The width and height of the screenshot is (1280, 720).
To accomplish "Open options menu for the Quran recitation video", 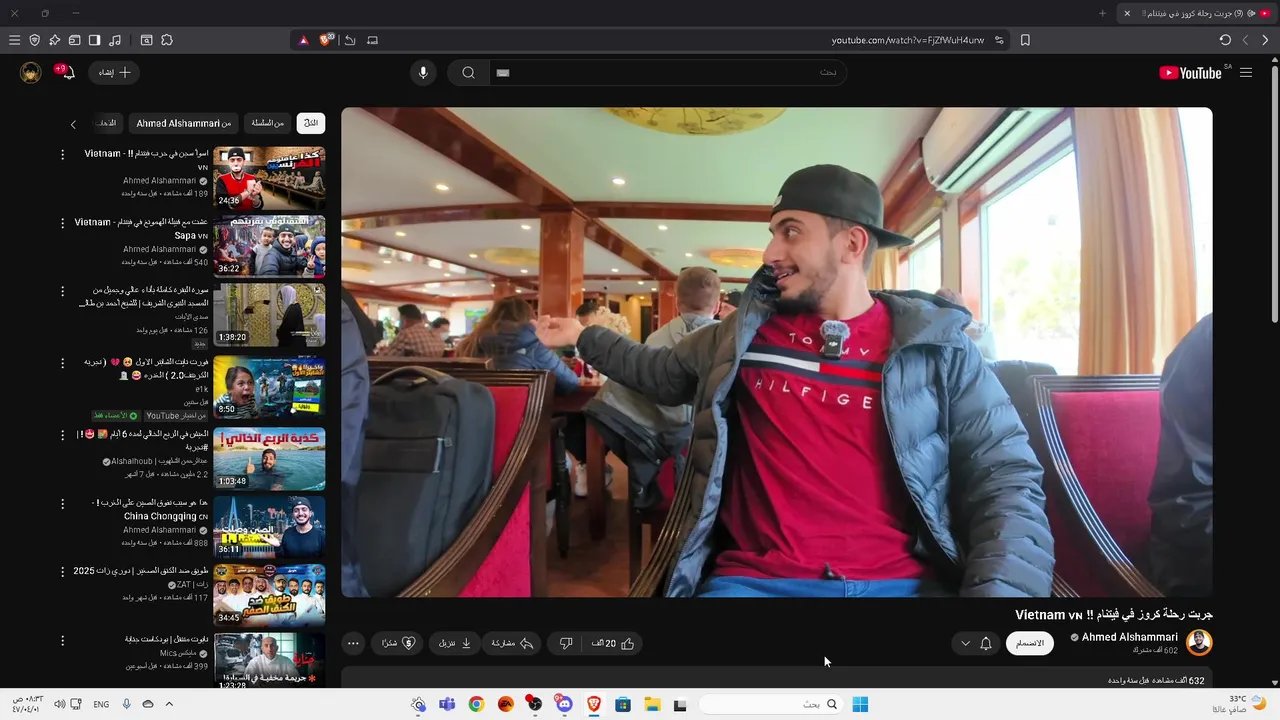I will point(62,291).
